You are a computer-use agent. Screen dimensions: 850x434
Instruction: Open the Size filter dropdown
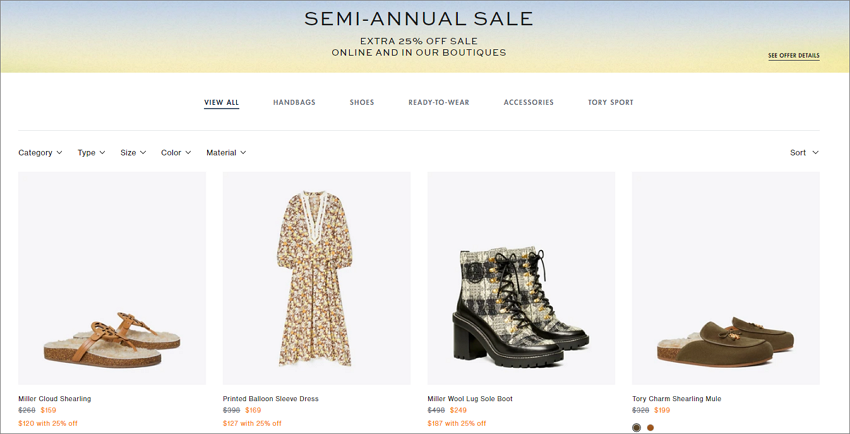pyautogui.click(x=133, y=153)
